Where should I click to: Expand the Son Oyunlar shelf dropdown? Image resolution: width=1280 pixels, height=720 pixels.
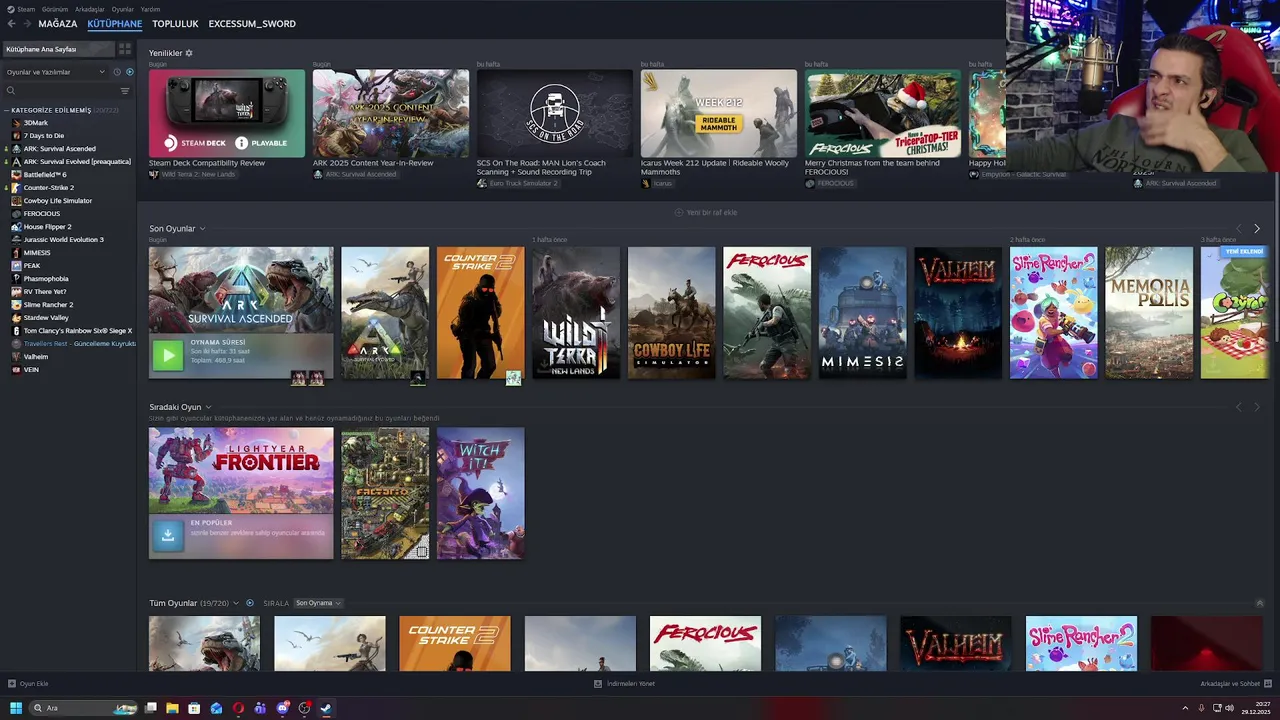coord(202,229)
